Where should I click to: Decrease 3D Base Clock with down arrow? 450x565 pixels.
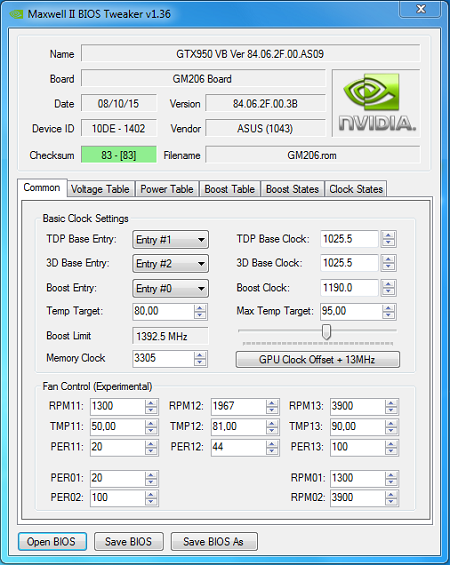[388, 267]
